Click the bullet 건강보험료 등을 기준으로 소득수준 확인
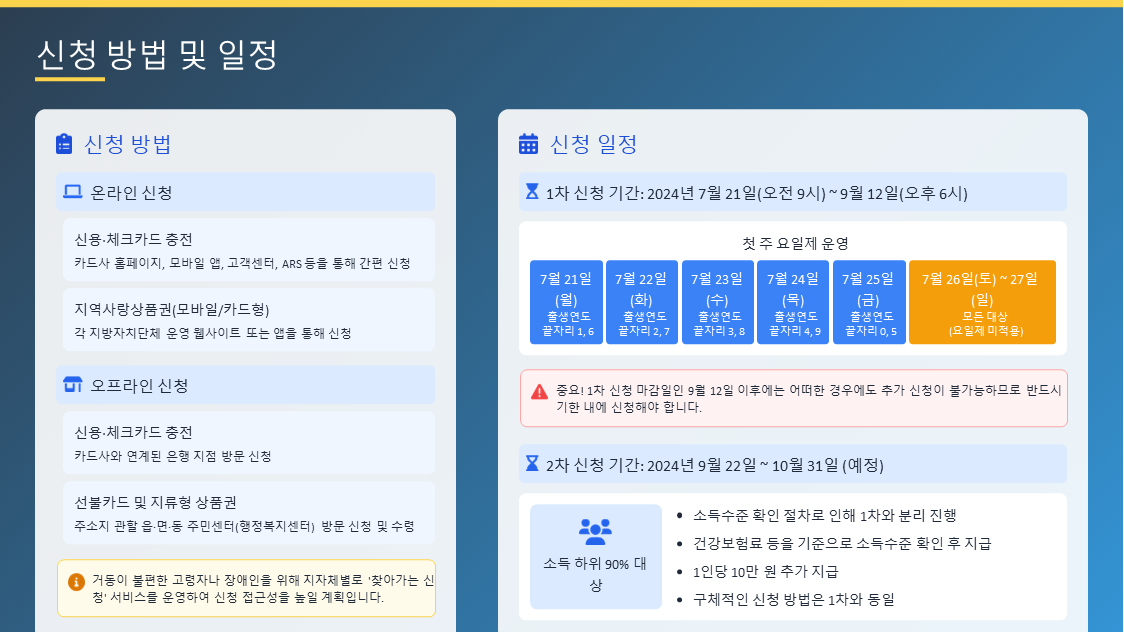The height and width of the screenshot is (632, 1124). point(842,543)
